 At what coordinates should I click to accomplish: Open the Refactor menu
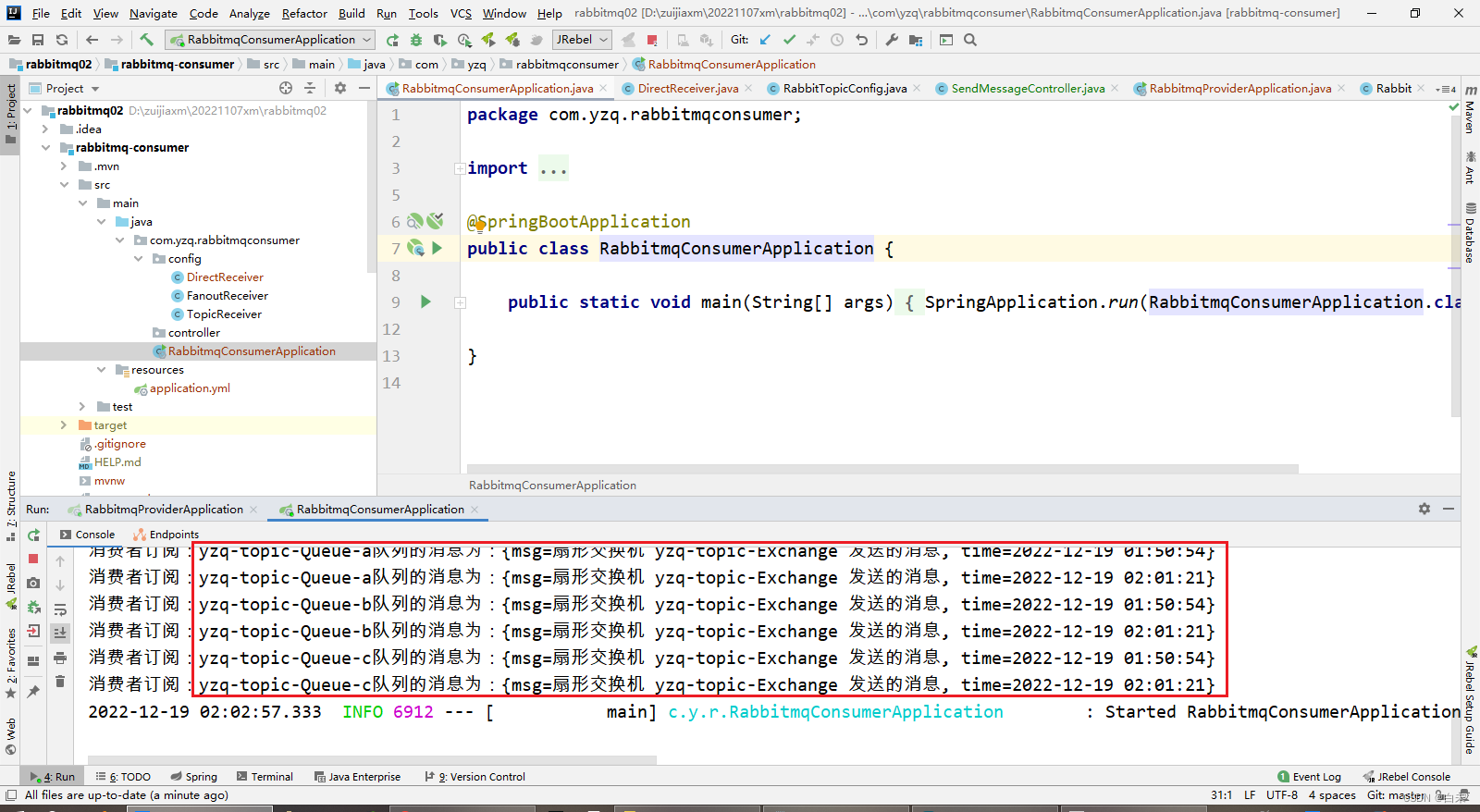coord(304,13)
